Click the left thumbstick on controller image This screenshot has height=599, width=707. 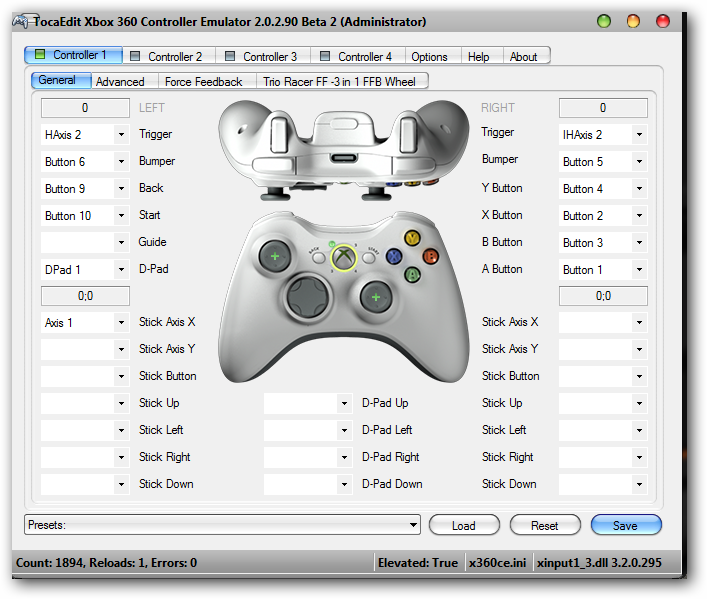(275, 256)
